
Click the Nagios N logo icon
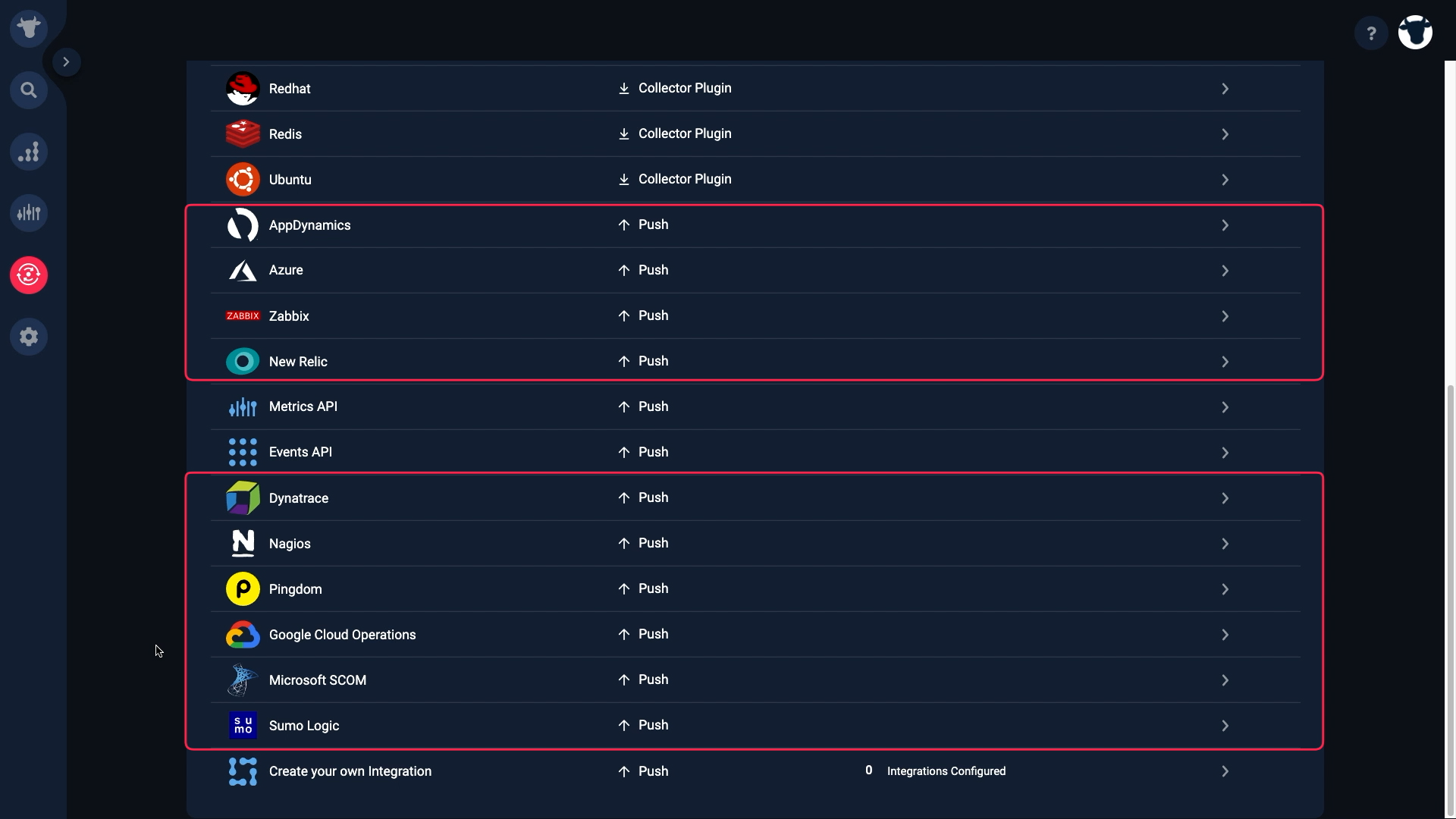click(x=243, y=544)
